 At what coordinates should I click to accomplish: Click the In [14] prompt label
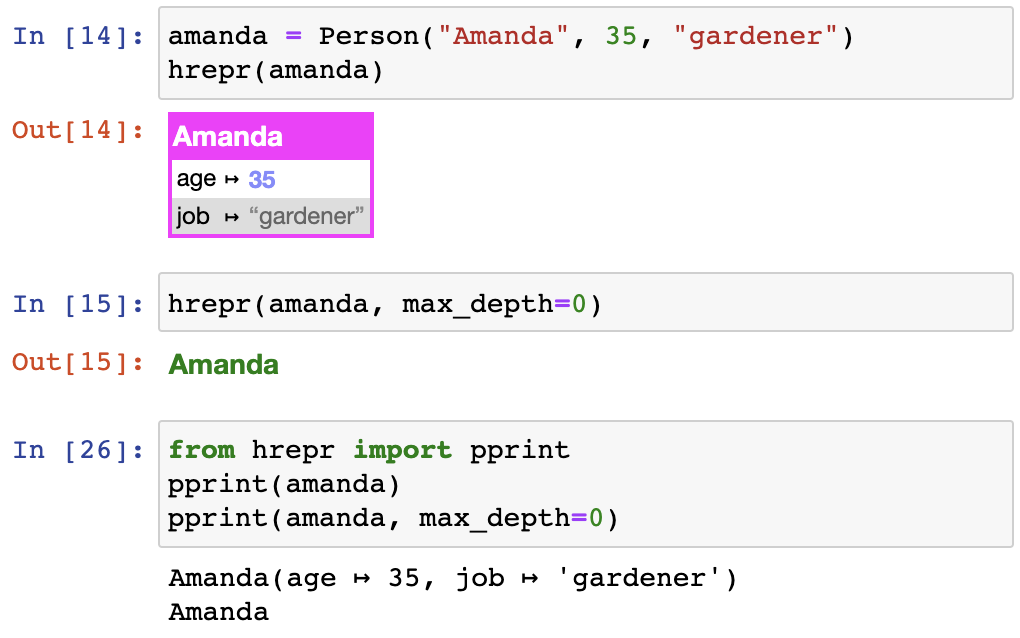tap(78, 36)
